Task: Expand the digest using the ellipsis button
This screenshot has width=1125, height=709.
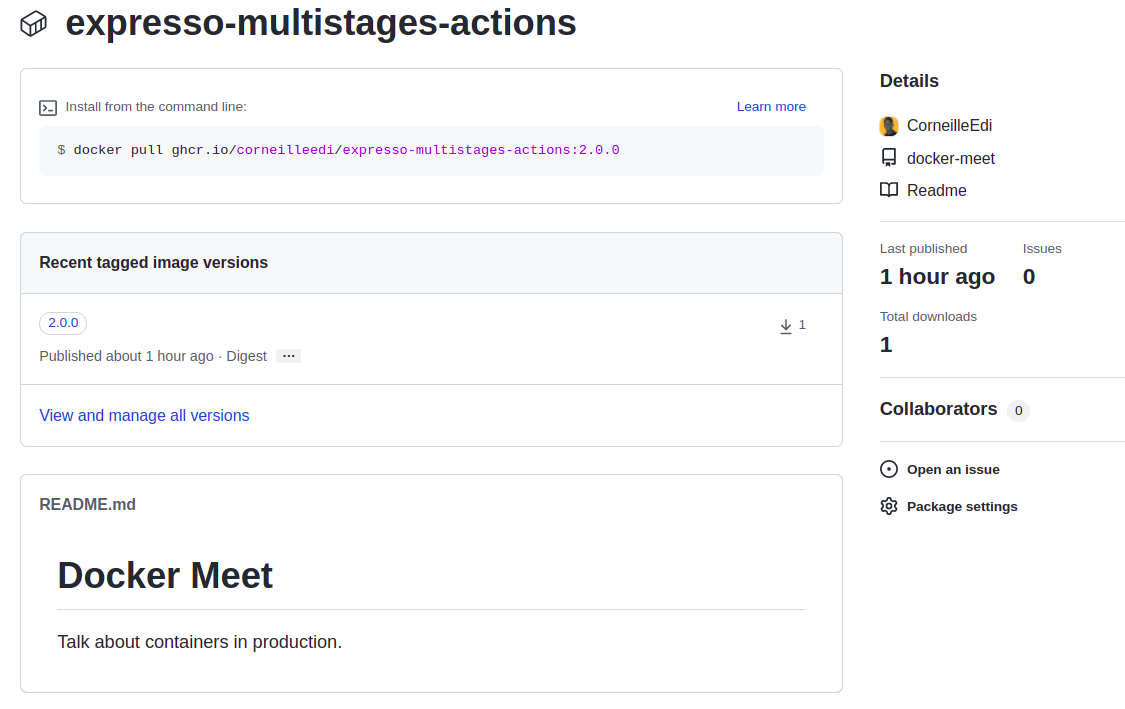Action: tap(288, 355)
